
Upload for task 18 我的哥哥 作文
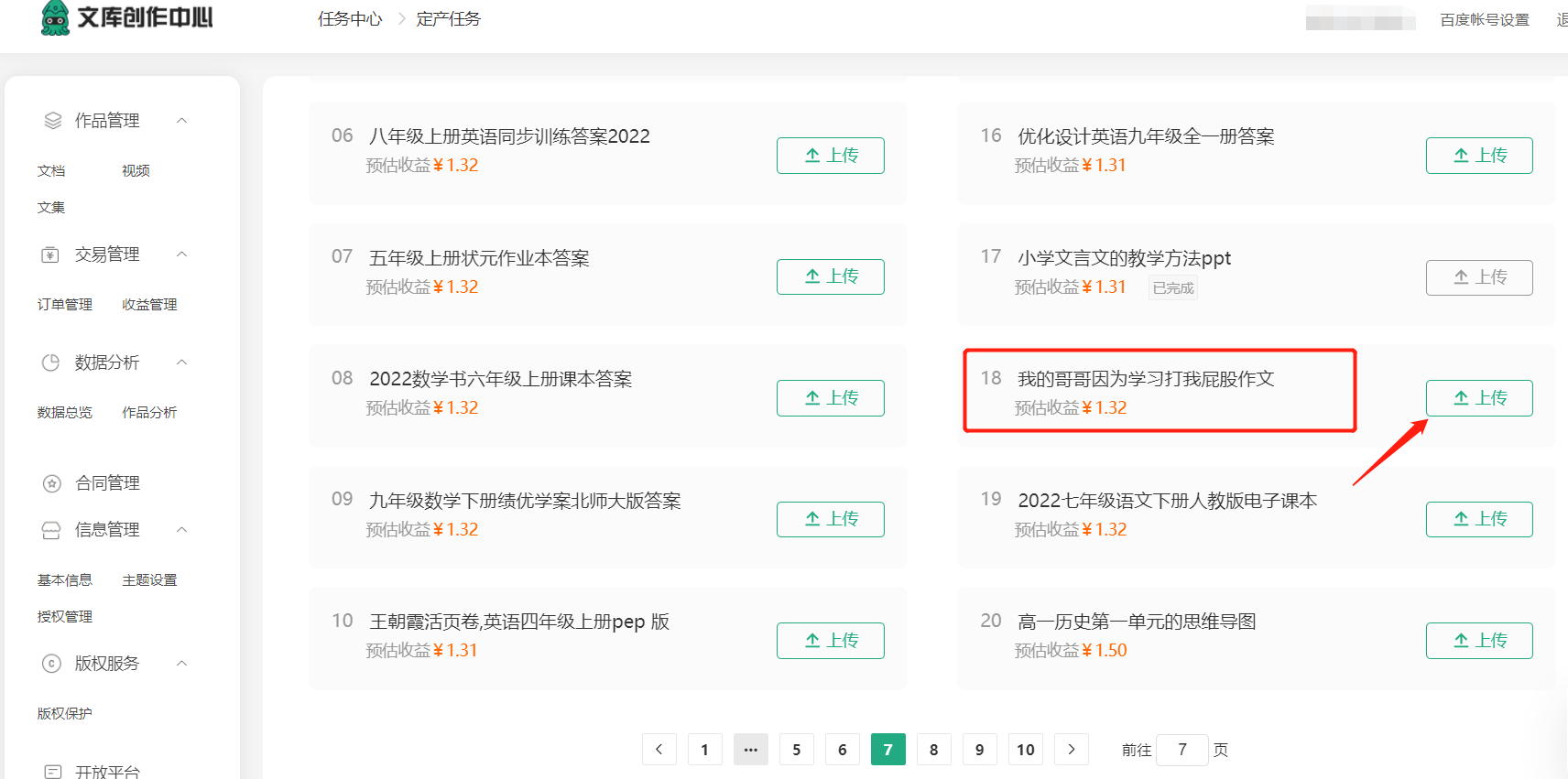click(1479, 398)
